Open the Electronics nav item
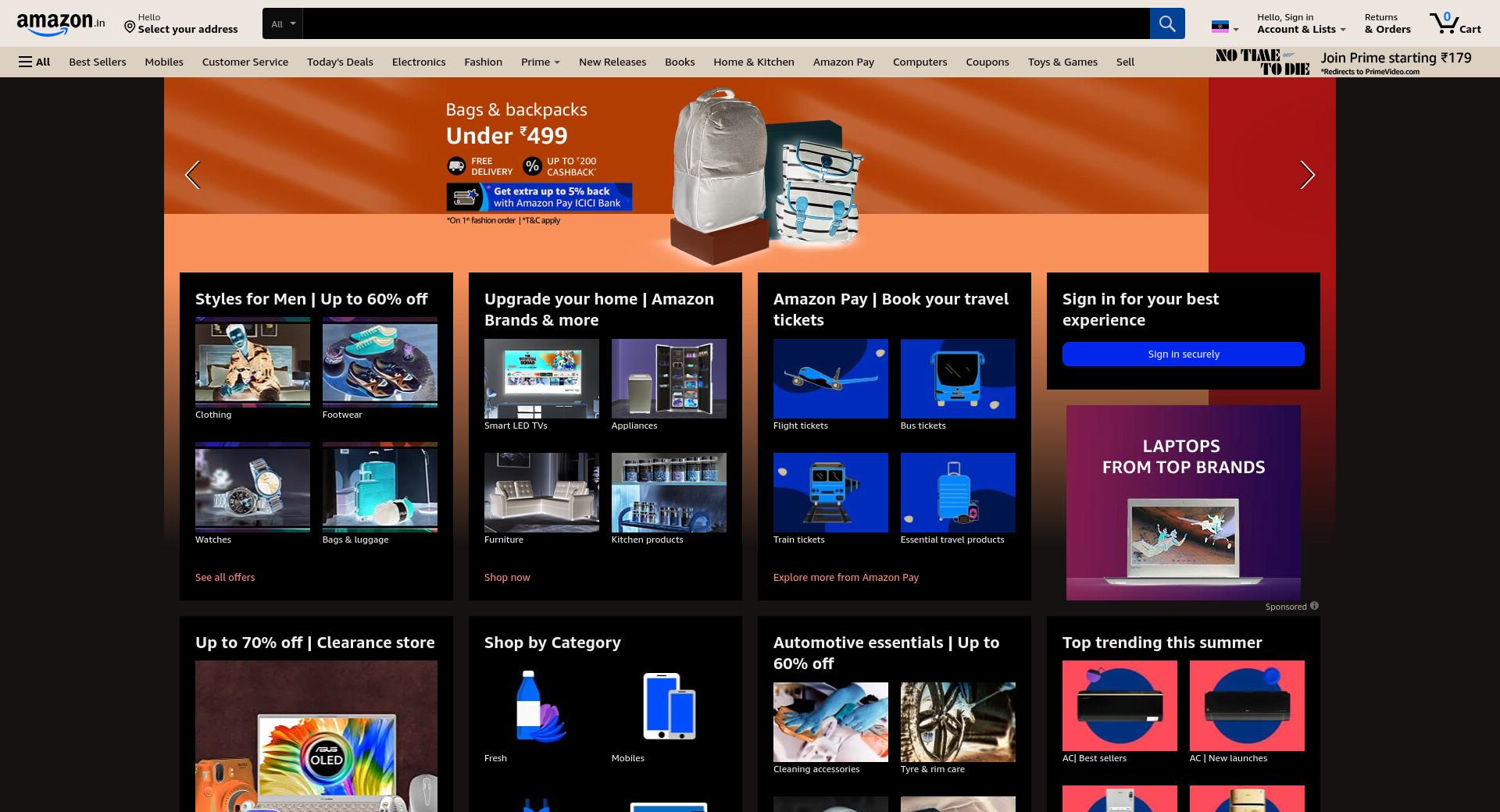 click(419, 62)
